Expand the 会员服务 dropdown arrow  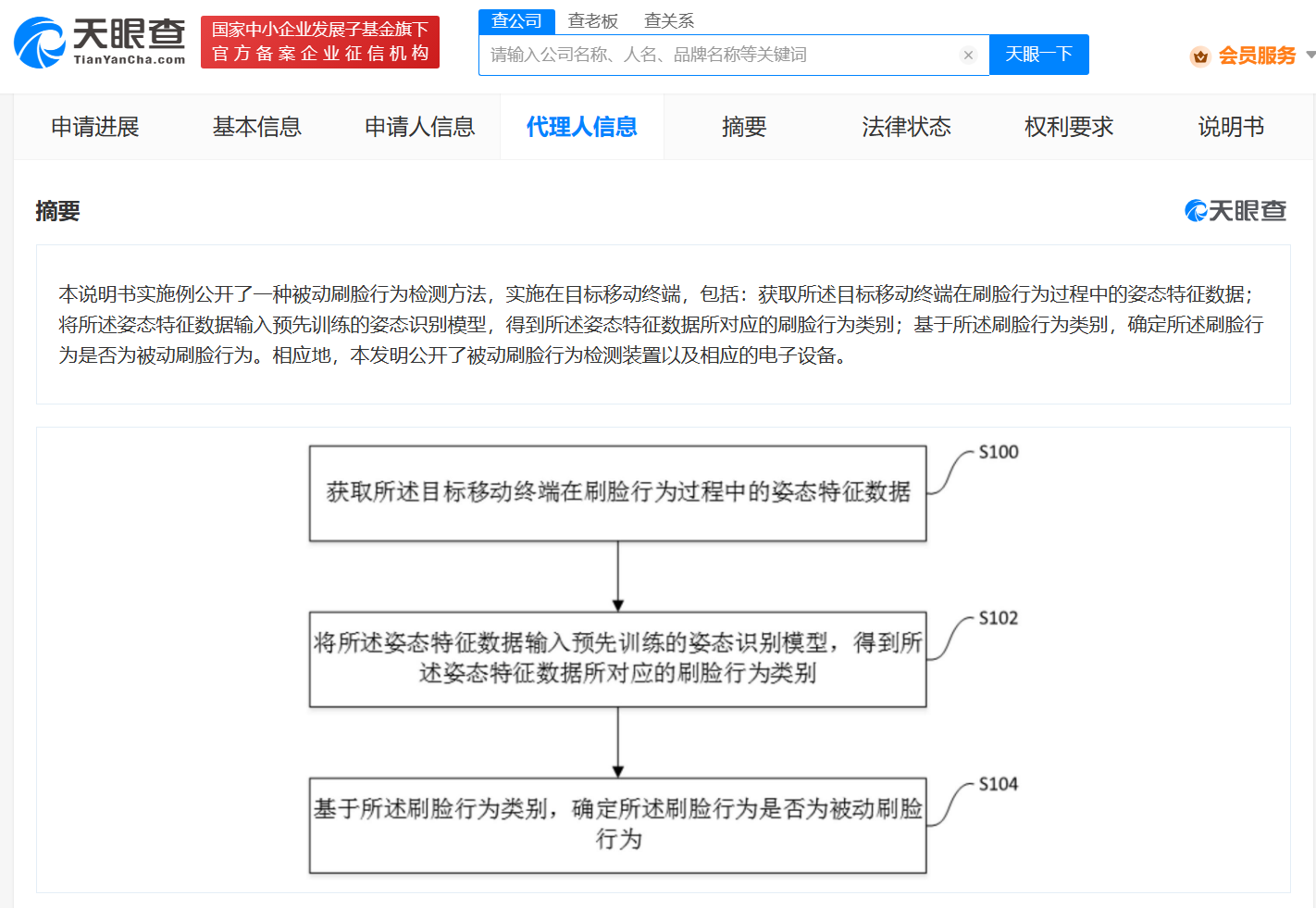pos(1310,55)
